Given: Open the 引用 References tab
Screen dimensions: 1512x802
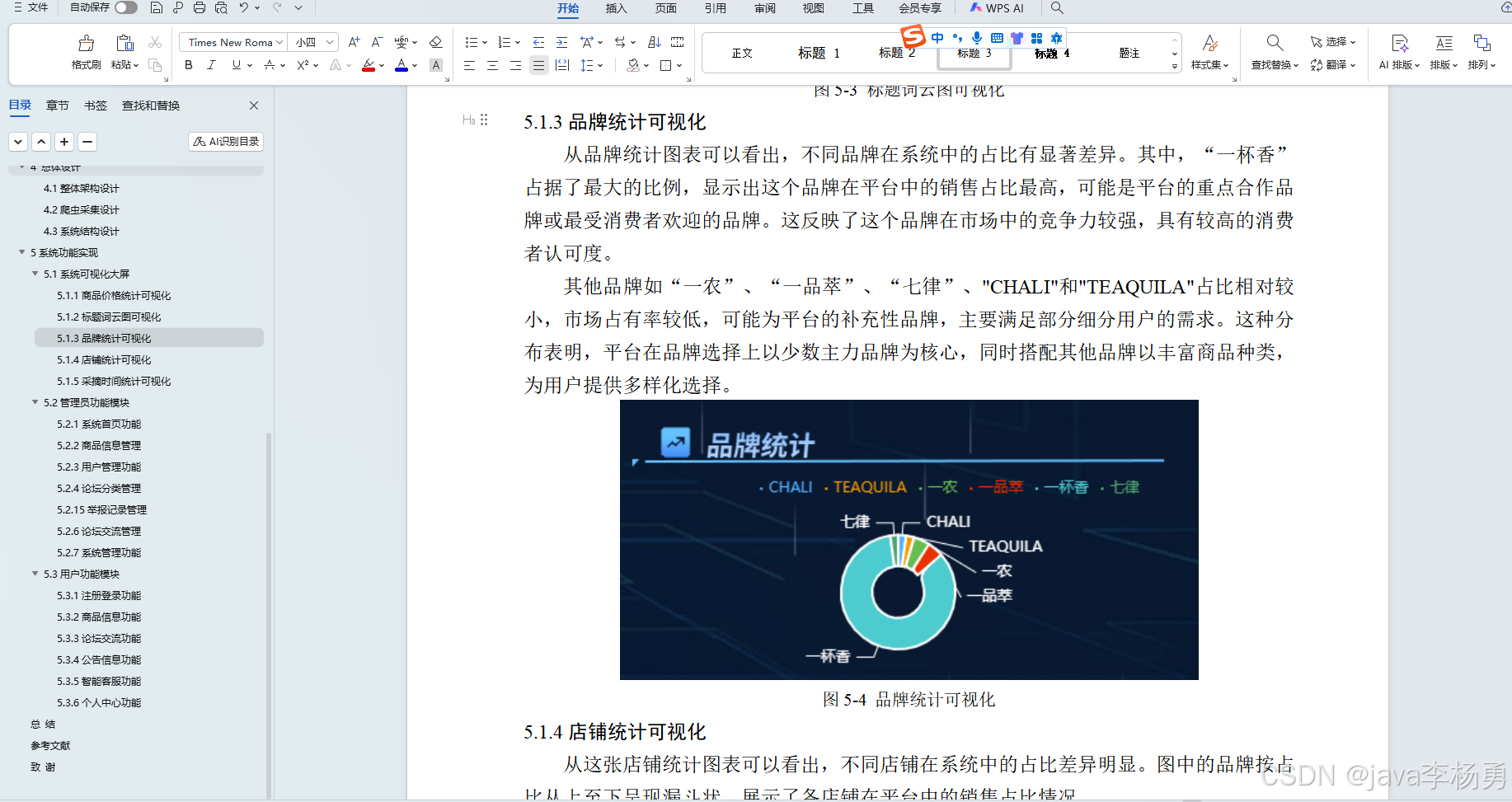Looking at the screenshot, I should pyautogui.click(x=716, y=8).
